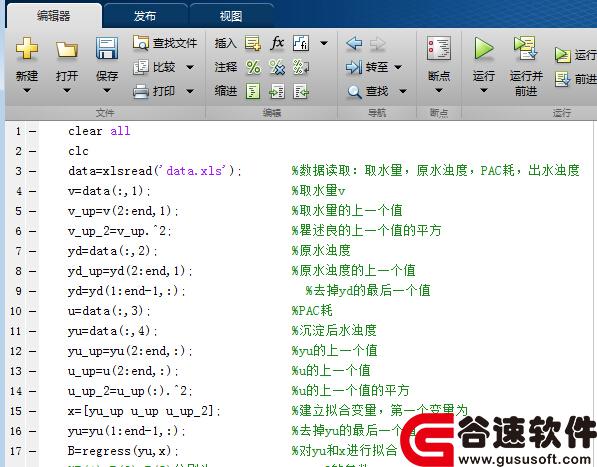Set breakpoint dash on line 3
The height and width of the screenshot is (467, 597).
coord(33,172)
